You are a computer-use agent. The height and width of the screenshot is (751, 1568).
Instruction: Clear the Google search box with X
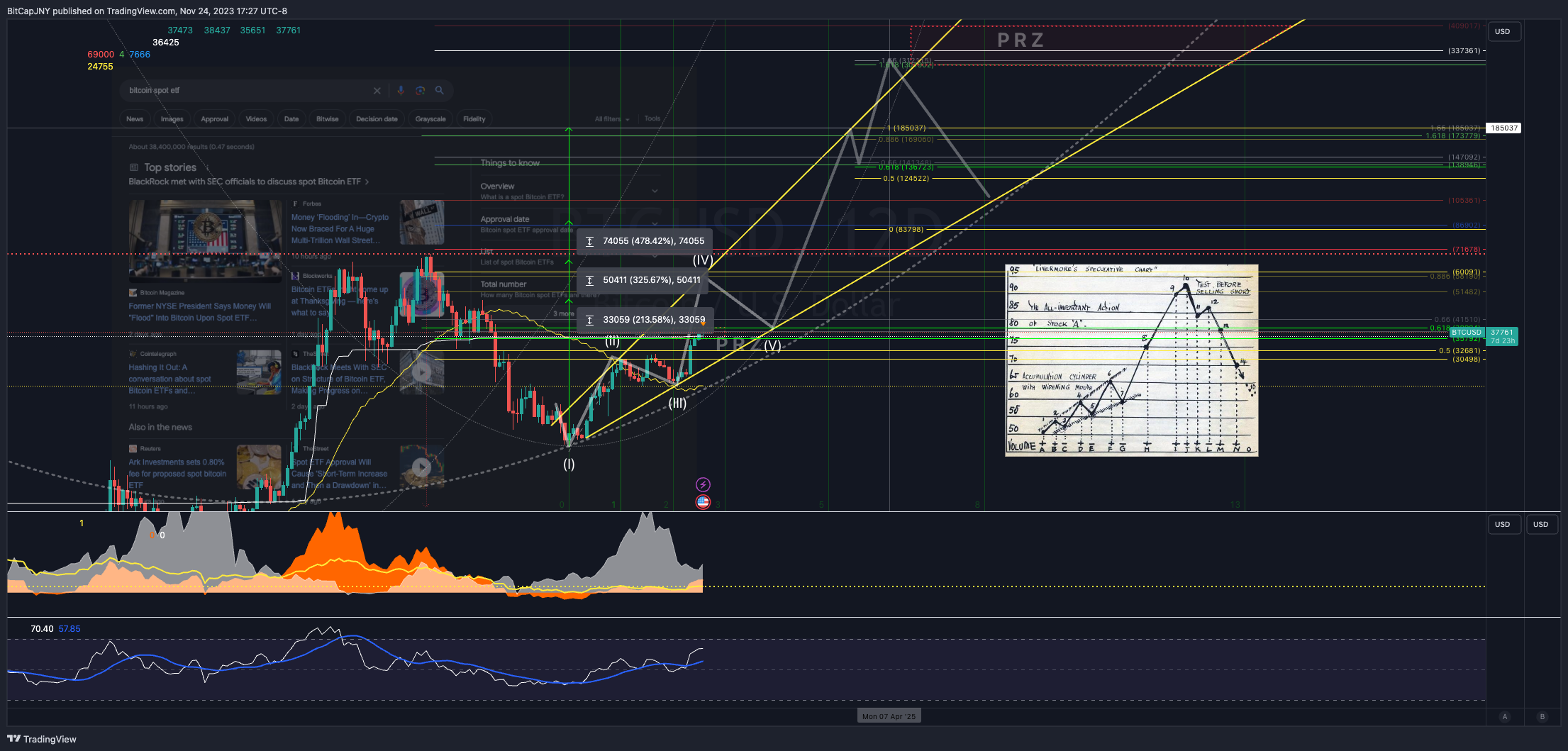377,91
